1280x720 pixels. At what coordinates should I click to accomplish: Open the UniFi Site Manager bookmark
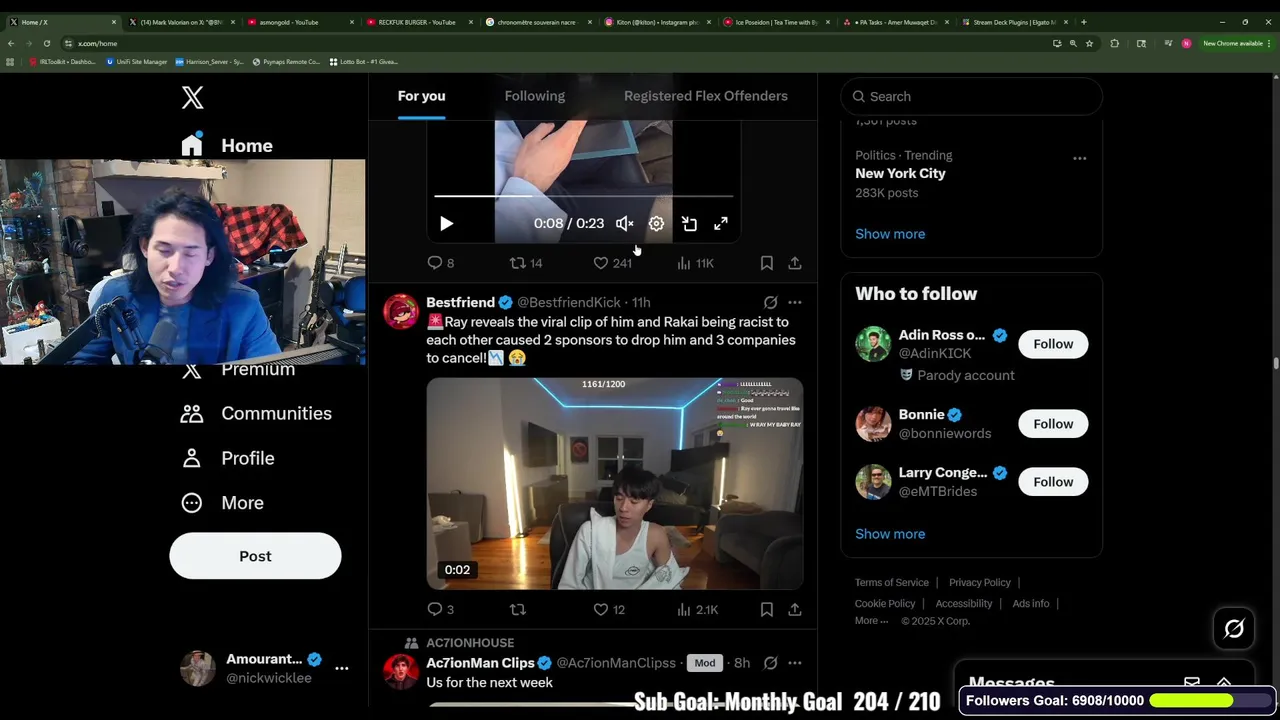(x=137, y=62)
